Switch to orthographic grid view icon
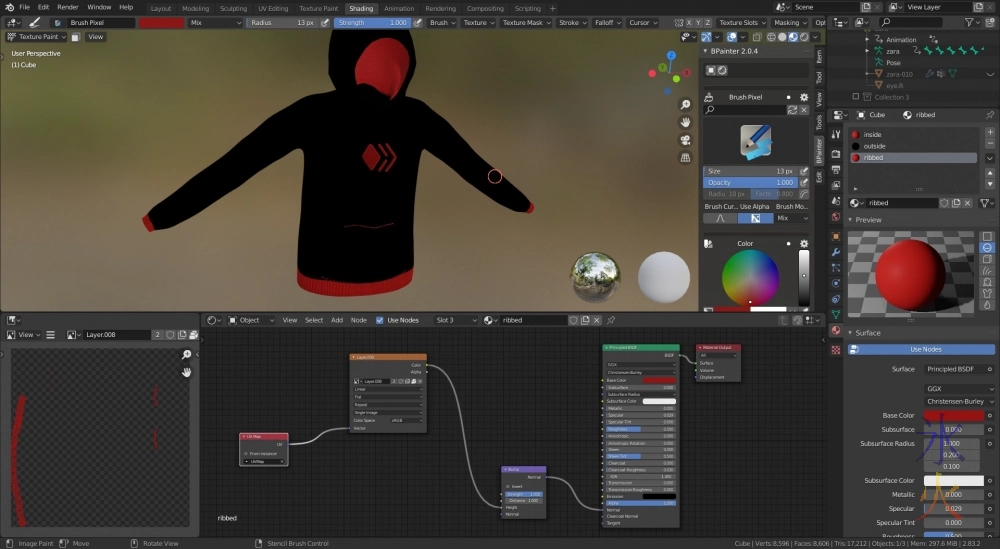This screenshot has width=1000, height=549. (x=685, y=157)
